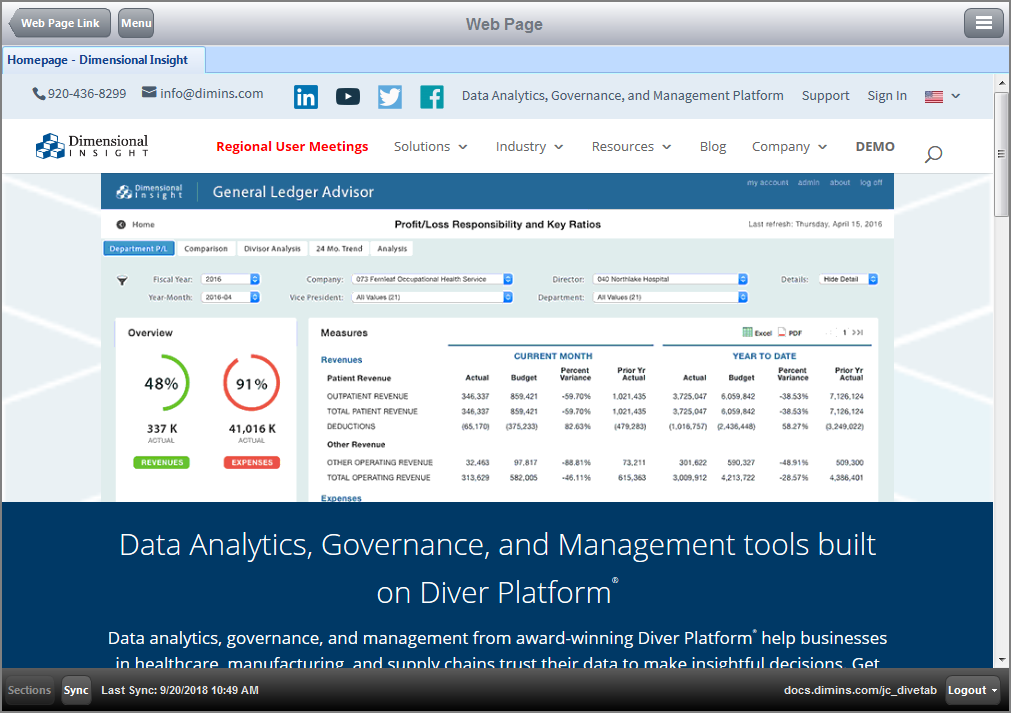Open the Facebook icon link
The height and width of the screenshot is (713, 1011).
tap(432, 97)
